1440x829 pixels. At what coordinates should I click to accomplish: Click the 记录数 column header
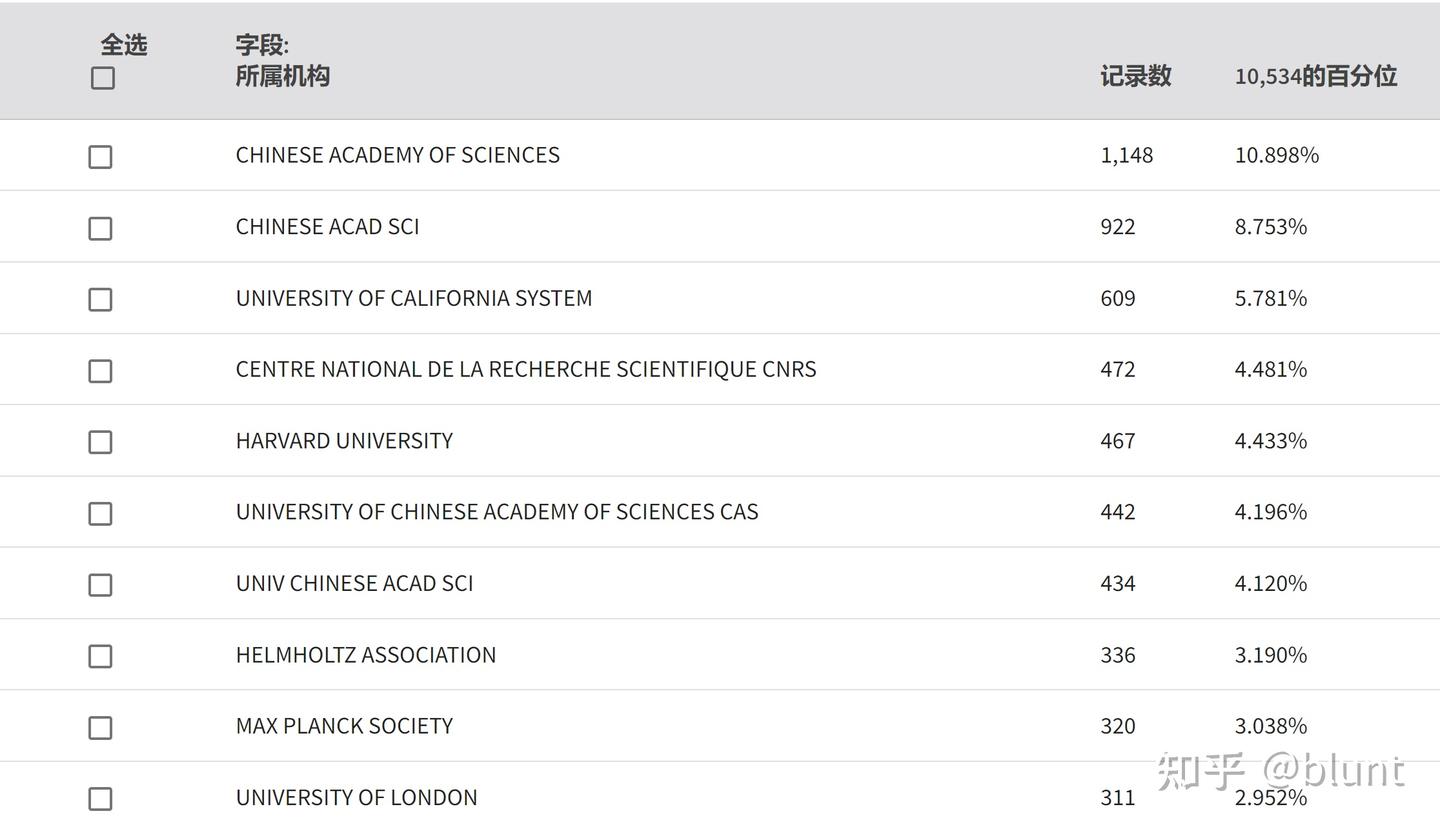point(1136,76)
